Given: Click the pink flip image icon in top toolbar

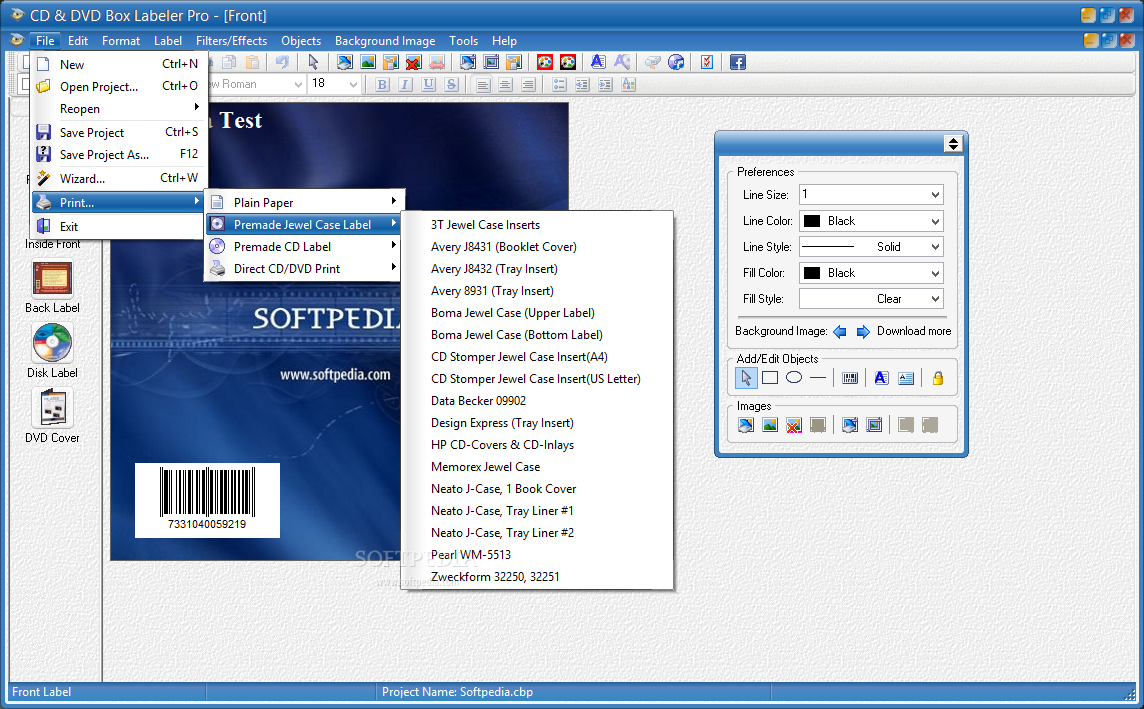Looking at the screenshot, I should click(436, 62).
